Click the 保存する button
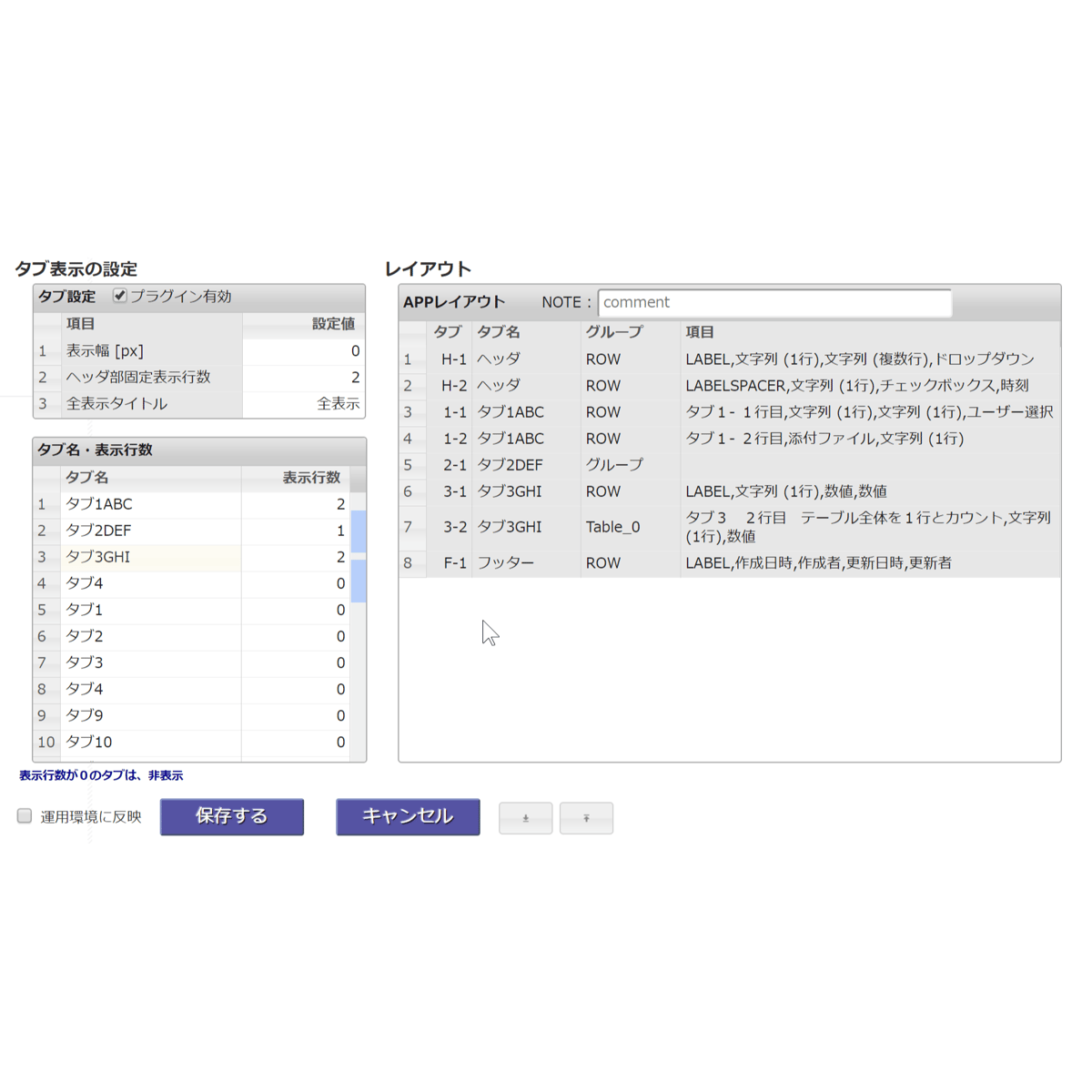 click(x=231, y=816)
